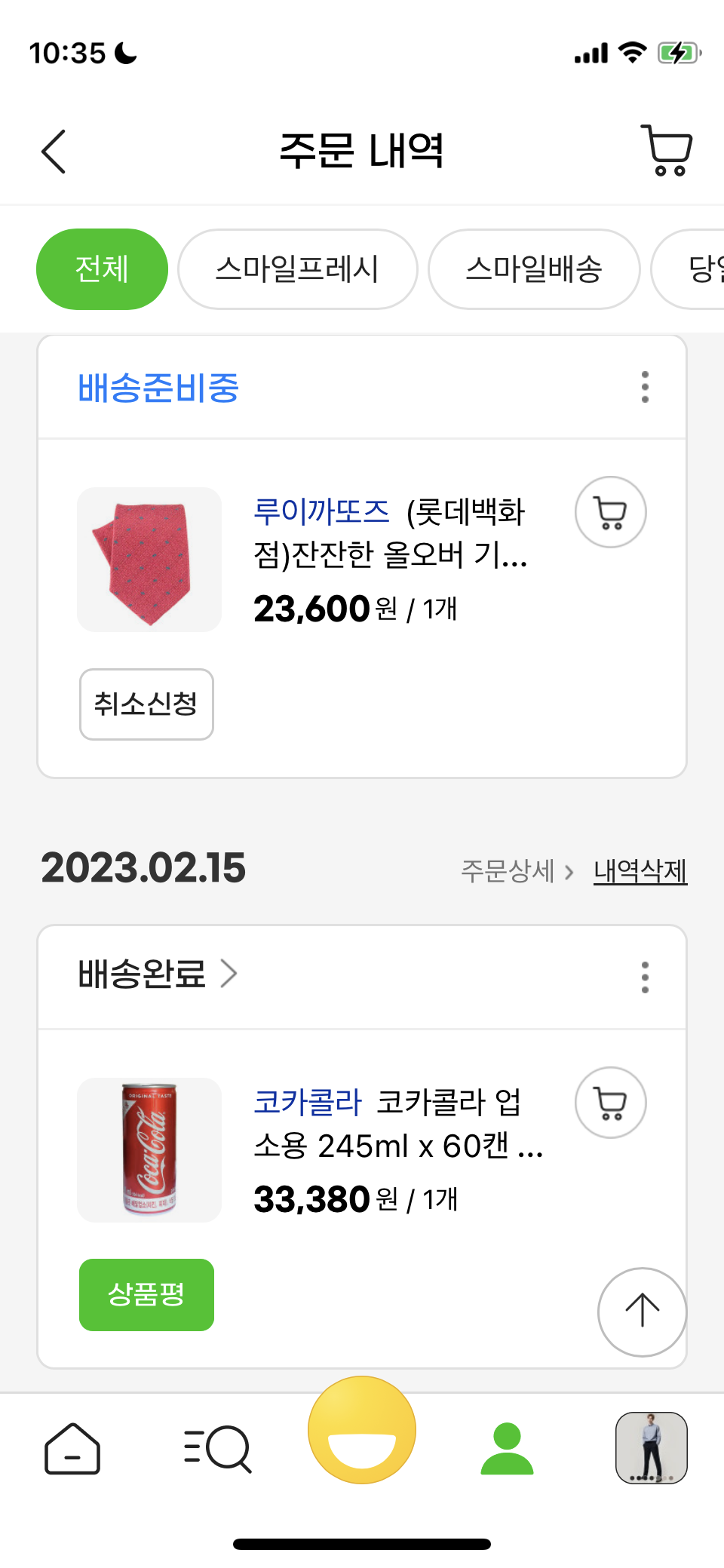Add the red necktie item to cart
This screenshot has width=724, height=1568.
610,512
